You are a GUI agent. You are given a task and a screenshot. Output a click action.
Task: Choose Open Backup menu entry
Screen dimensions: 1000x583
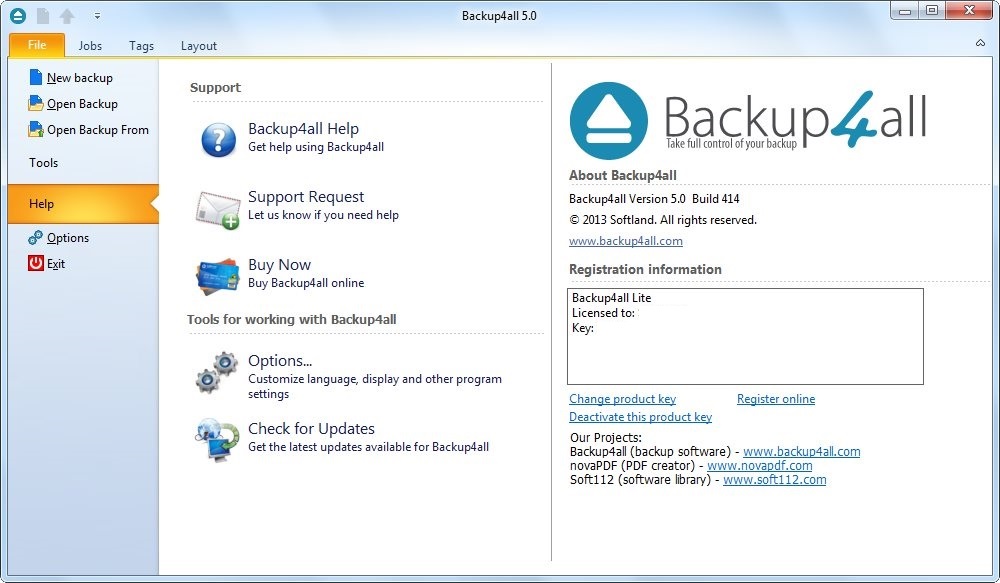82,104
